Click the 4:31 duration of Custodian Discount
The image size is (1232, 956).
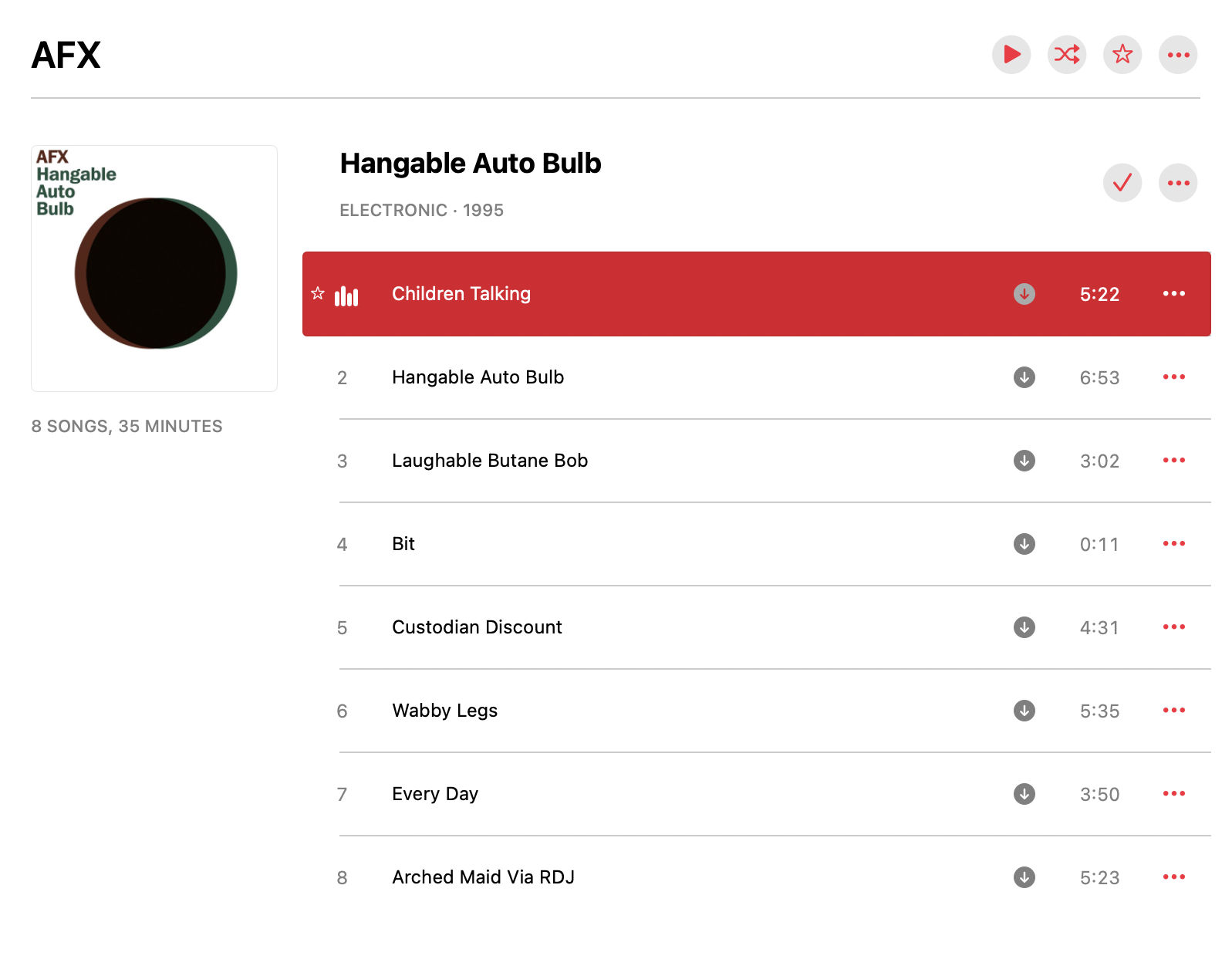[1099, 627]
